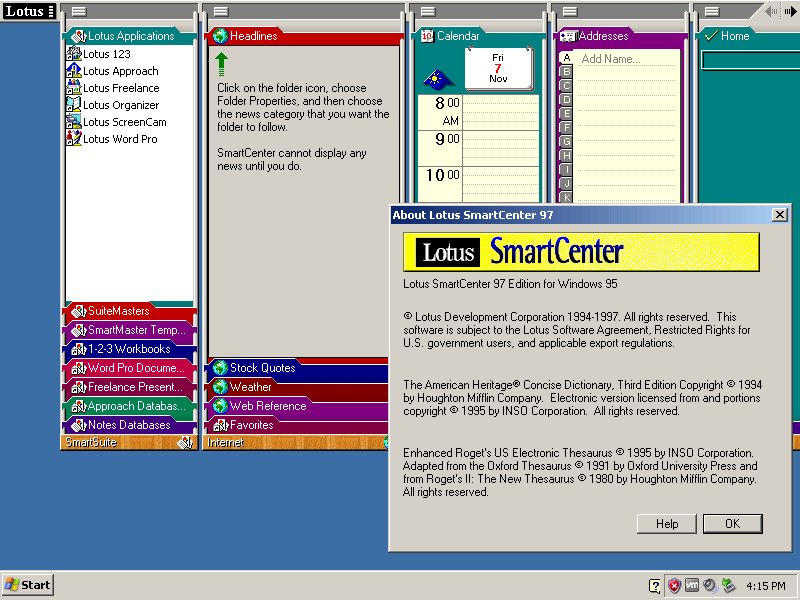
Task: Click the left drawer scroll arrow
Action: coord(771,11)
